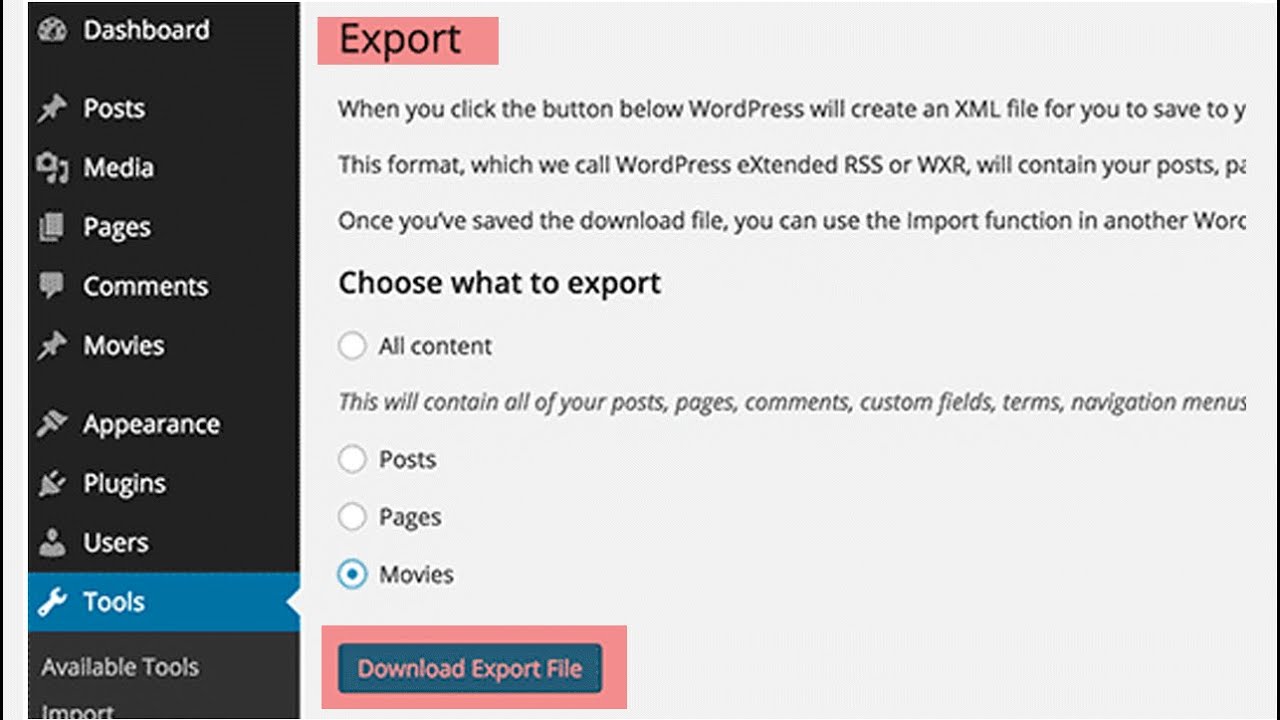Click the Plugins plug icon
1280x720 pixels.
coord(52,483)
